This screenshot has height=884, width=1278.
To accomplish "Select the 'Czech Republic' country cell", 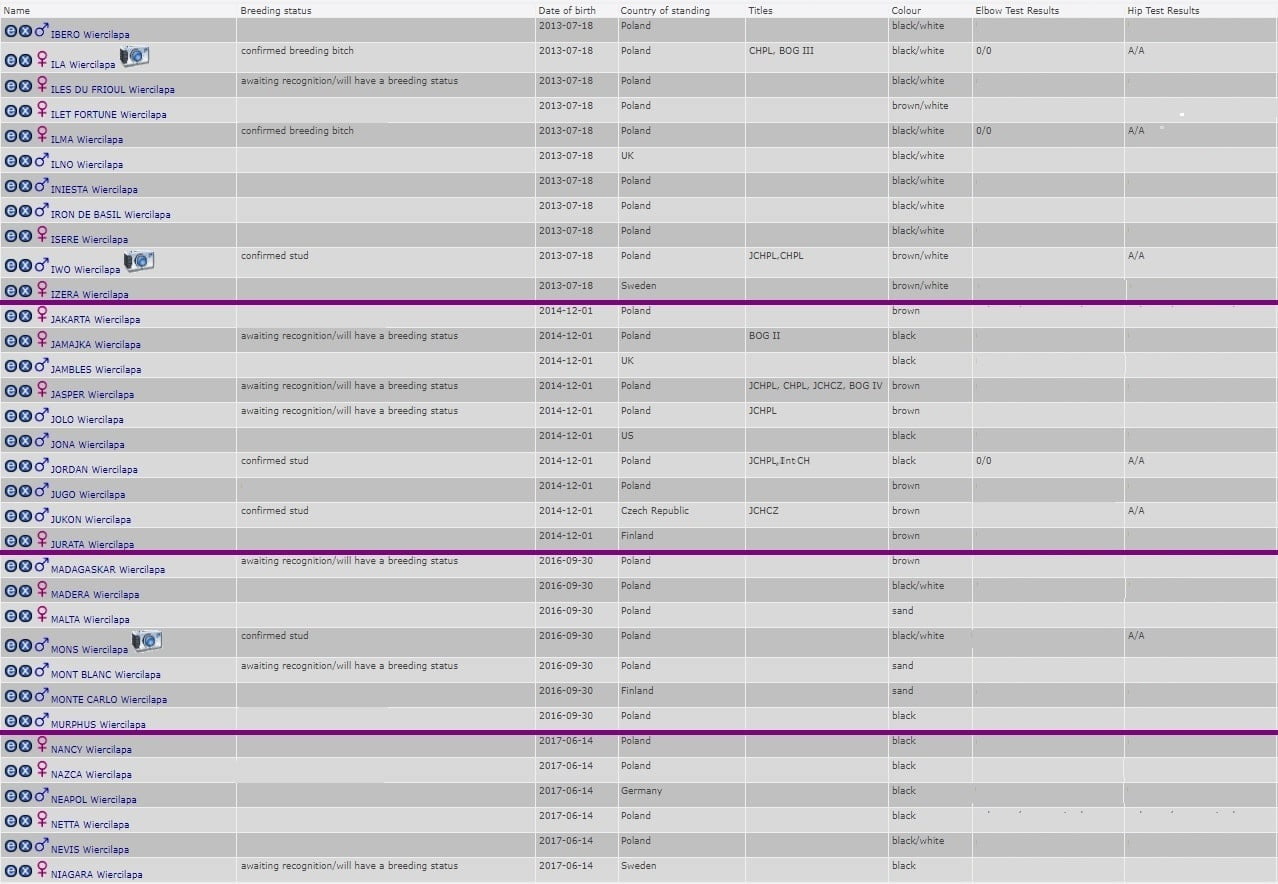I will 655,511.
